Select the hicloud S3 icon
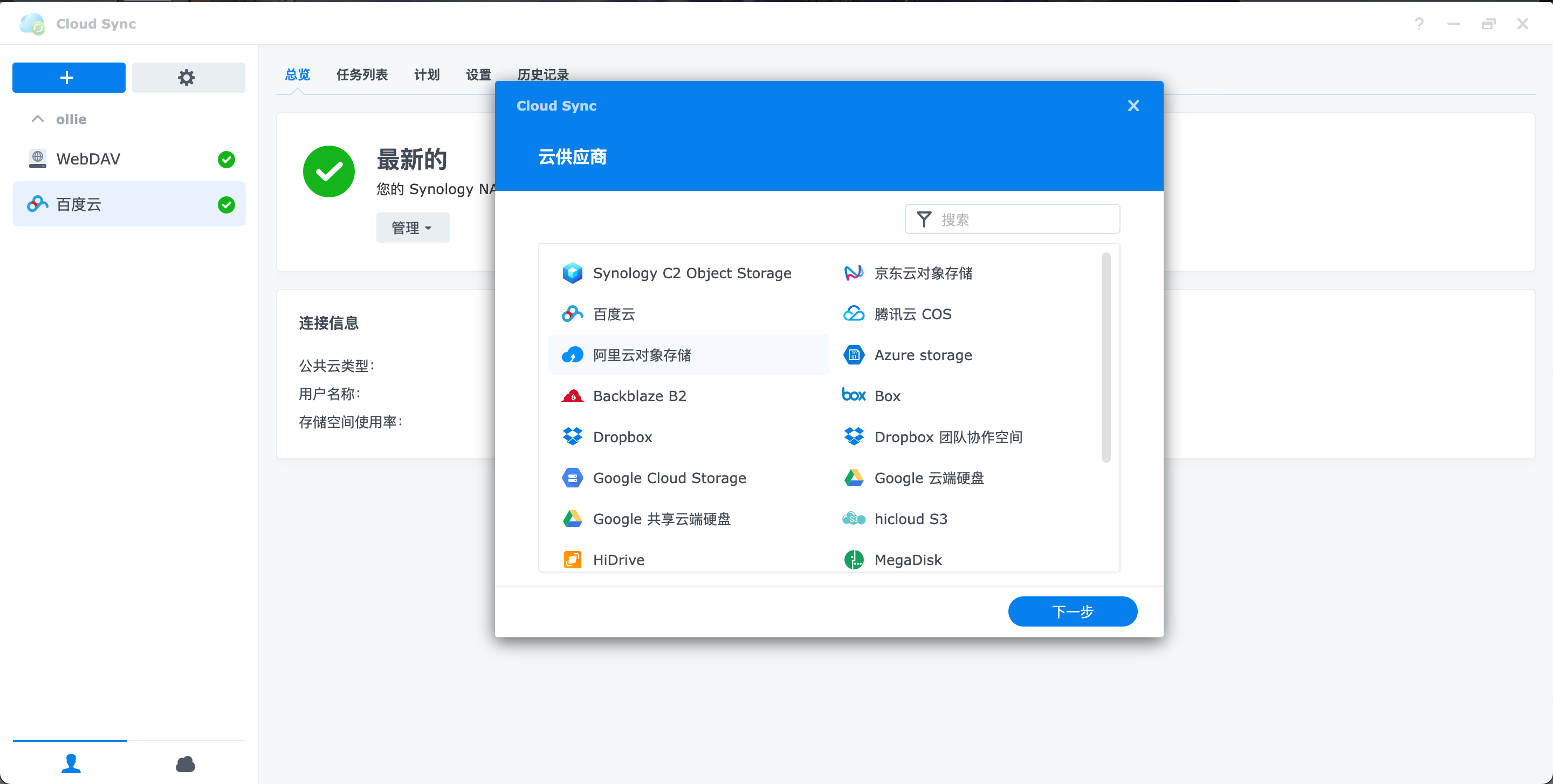The image size is (1553, 784). pyautogui.click(x=854, y=519)
